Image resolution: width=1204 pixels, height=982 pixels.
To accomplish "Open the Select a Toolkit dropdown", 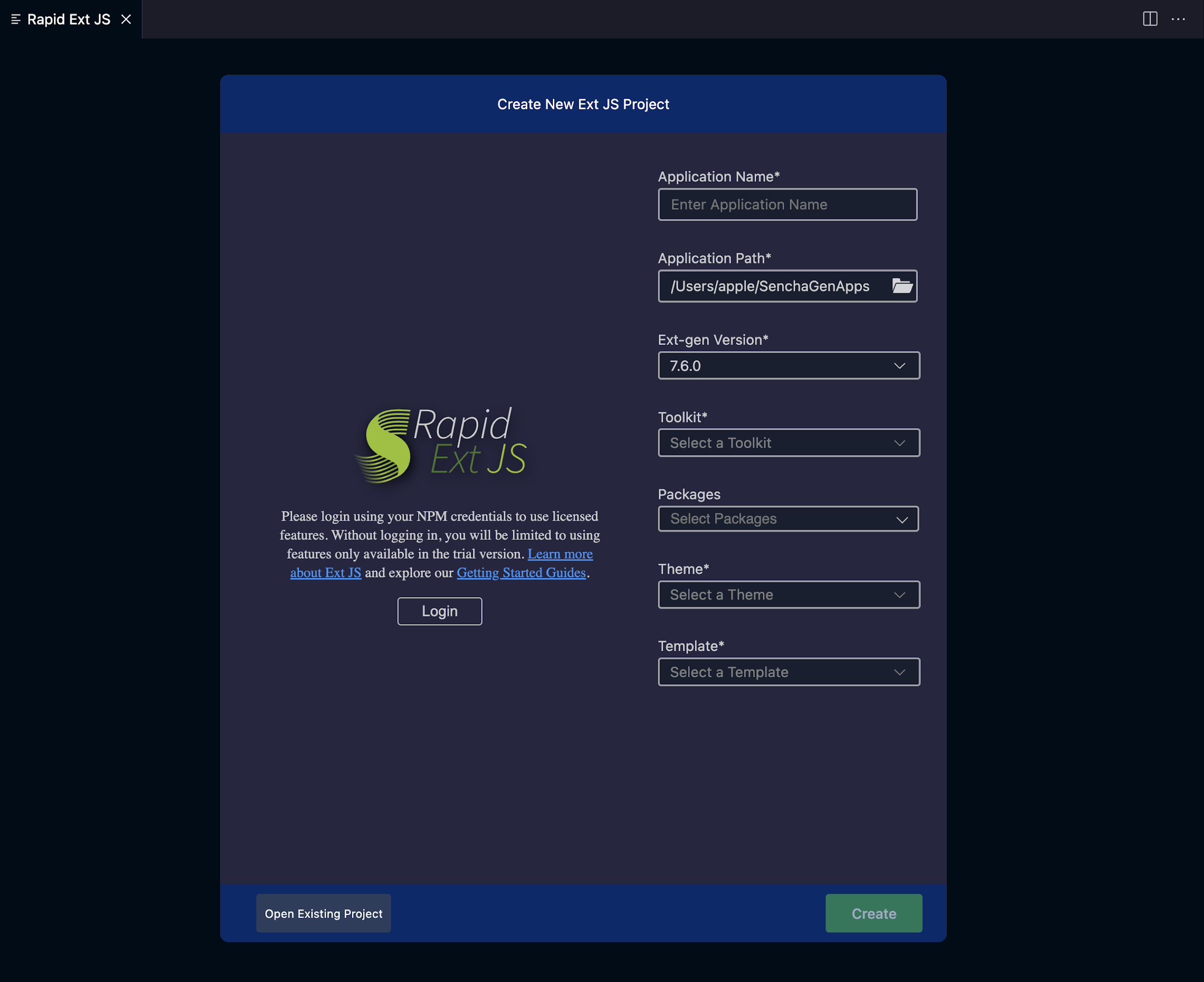I will [788, 442].
